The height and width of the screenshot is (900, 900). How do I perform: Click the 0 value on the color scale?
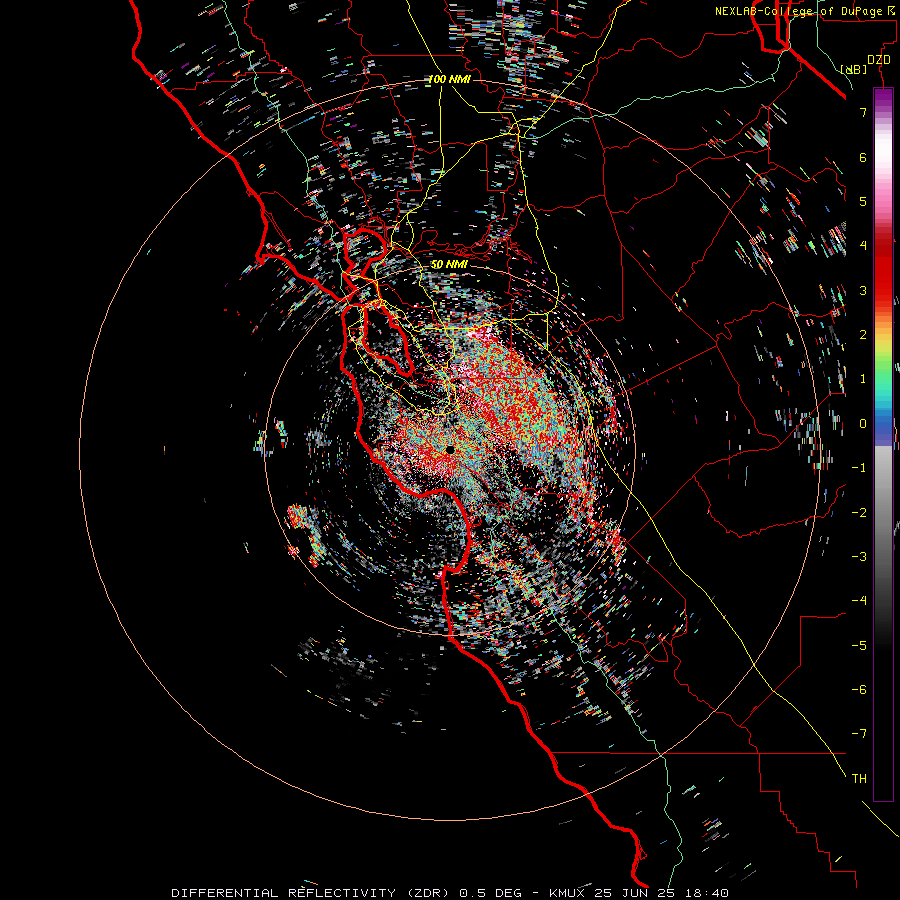coord(863,423)
